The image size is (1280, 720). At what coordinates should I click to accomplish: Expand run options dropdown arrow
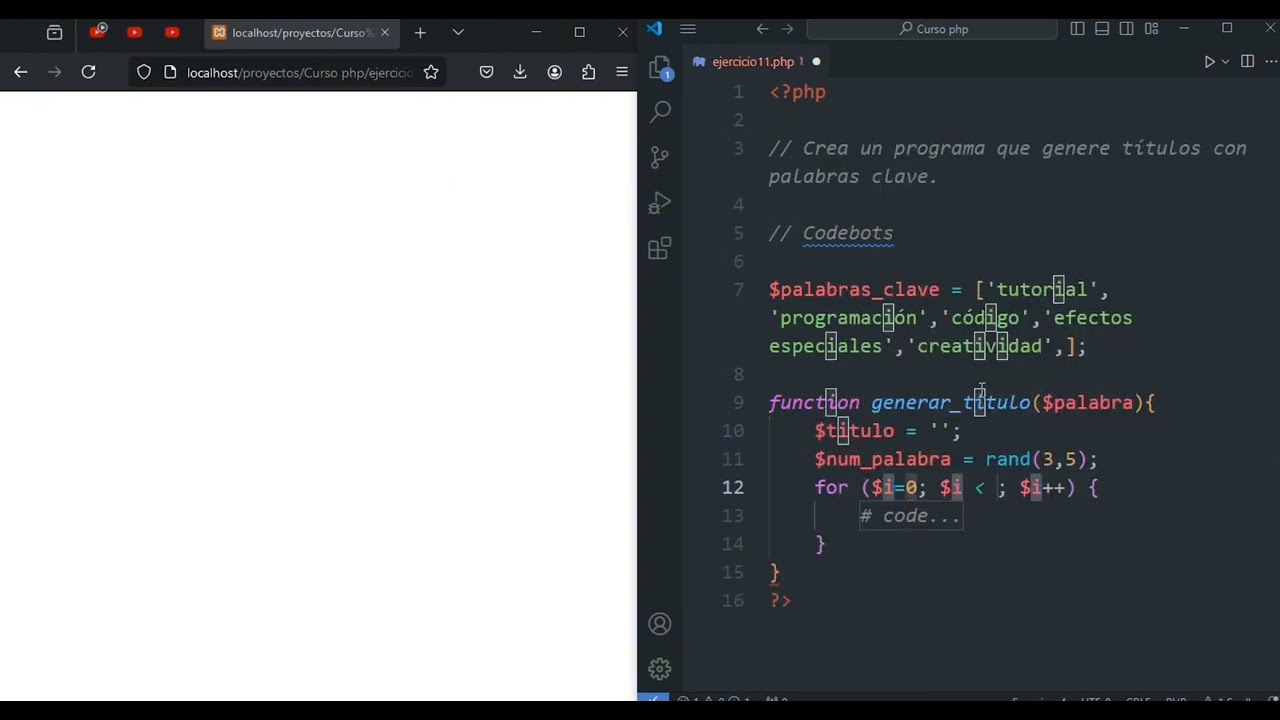[1225, 62]
